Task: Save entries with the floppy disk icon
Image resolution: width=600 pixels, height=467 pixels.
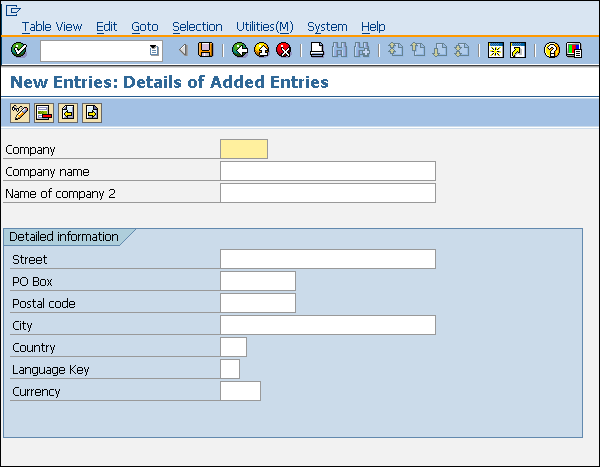Action: point(205,50)
